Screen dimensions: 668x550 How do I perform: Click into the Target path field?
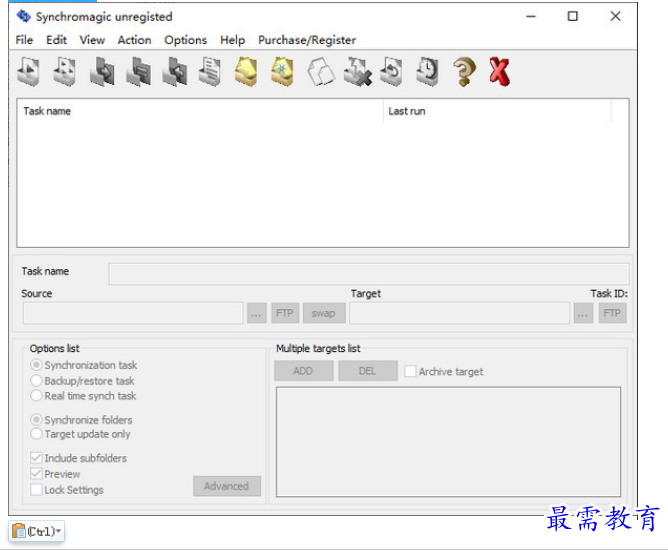[x=459, y=313]
